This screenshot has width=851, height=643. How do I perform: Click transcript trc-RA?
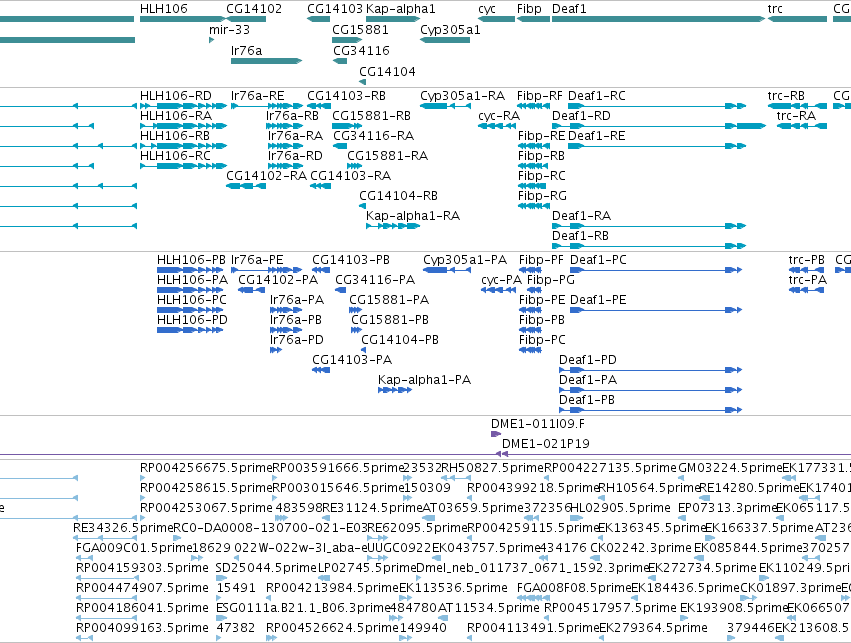802,126
